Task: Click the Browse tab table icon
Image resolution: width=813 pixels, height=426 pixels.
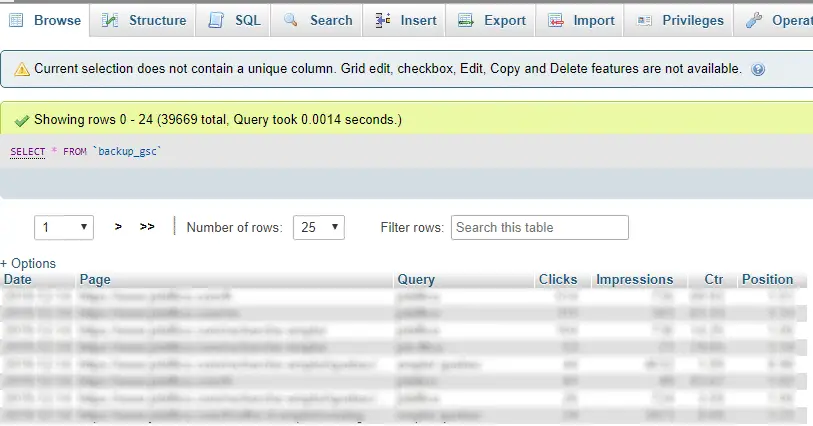Action: (17, 20)
